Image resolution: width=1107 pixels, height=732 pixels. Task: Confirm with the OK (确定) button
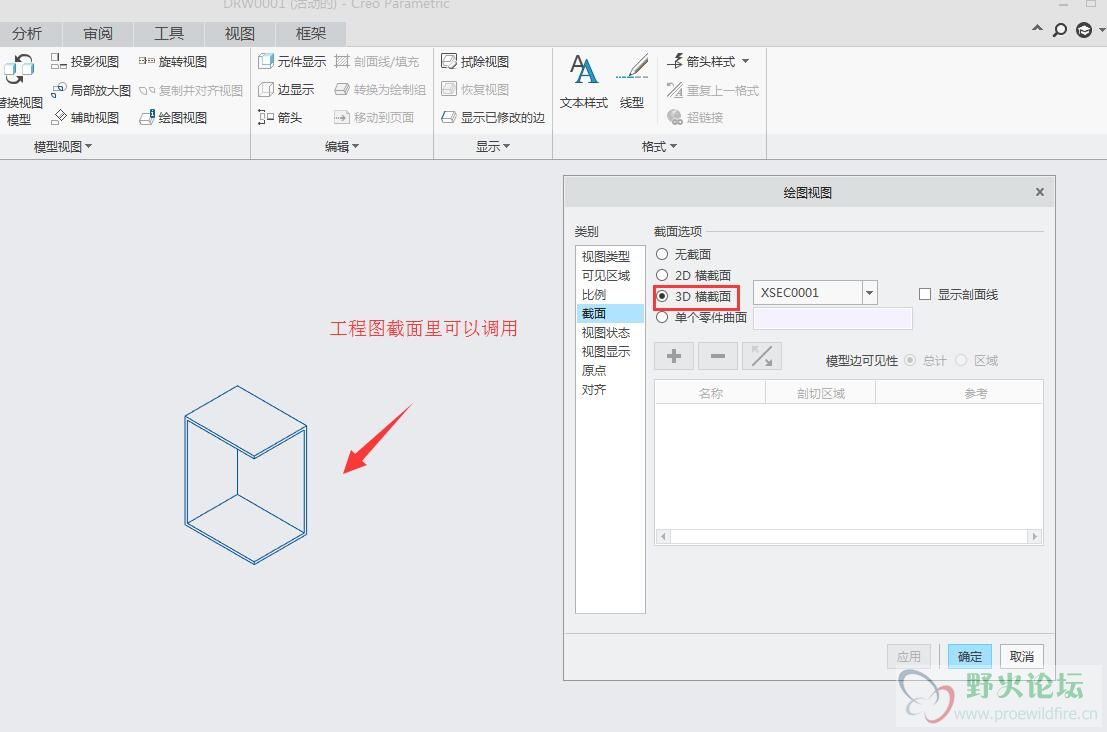[969, 656]
